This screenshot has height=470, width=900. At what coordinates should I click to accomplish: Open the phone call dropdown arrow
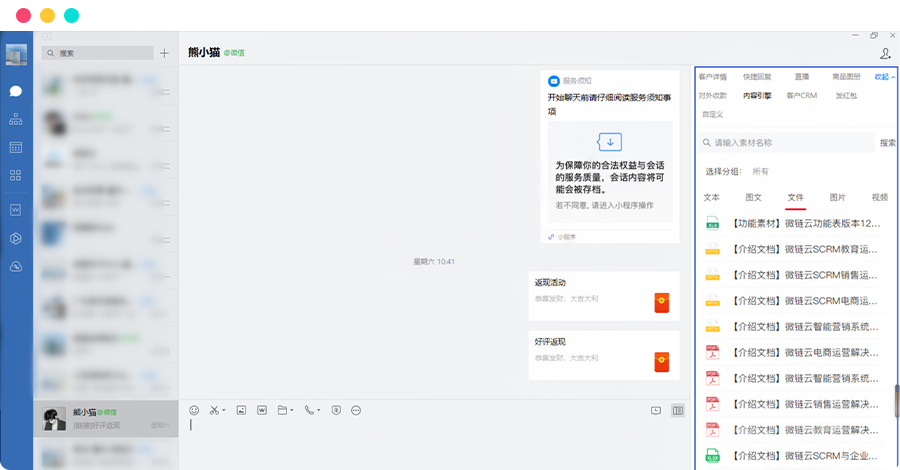click(x=320, y=410)
